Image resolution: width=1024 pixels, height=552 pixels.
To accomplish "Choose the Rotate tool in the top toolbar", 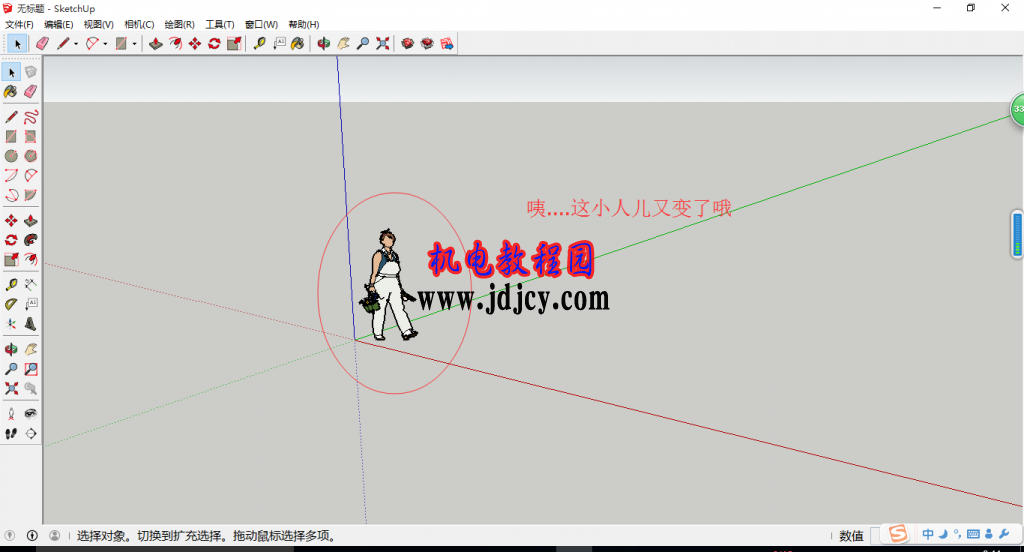I will coord(214,44).
